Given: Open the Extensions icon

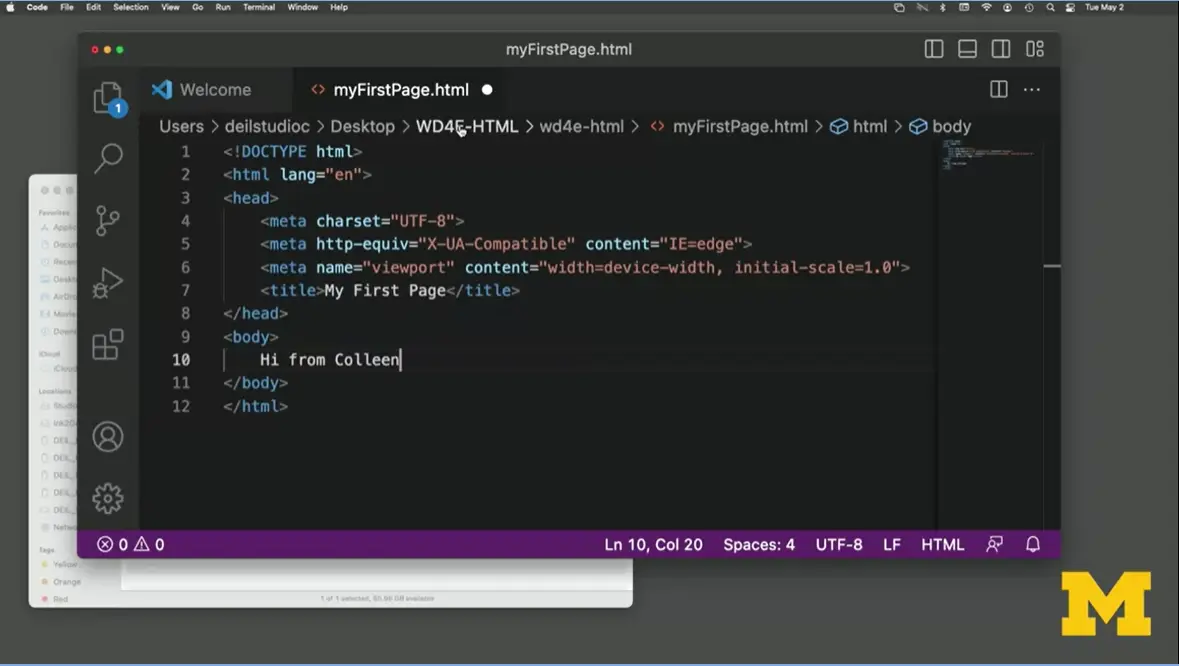Looking at the screenshot, I should coord(108,345).
